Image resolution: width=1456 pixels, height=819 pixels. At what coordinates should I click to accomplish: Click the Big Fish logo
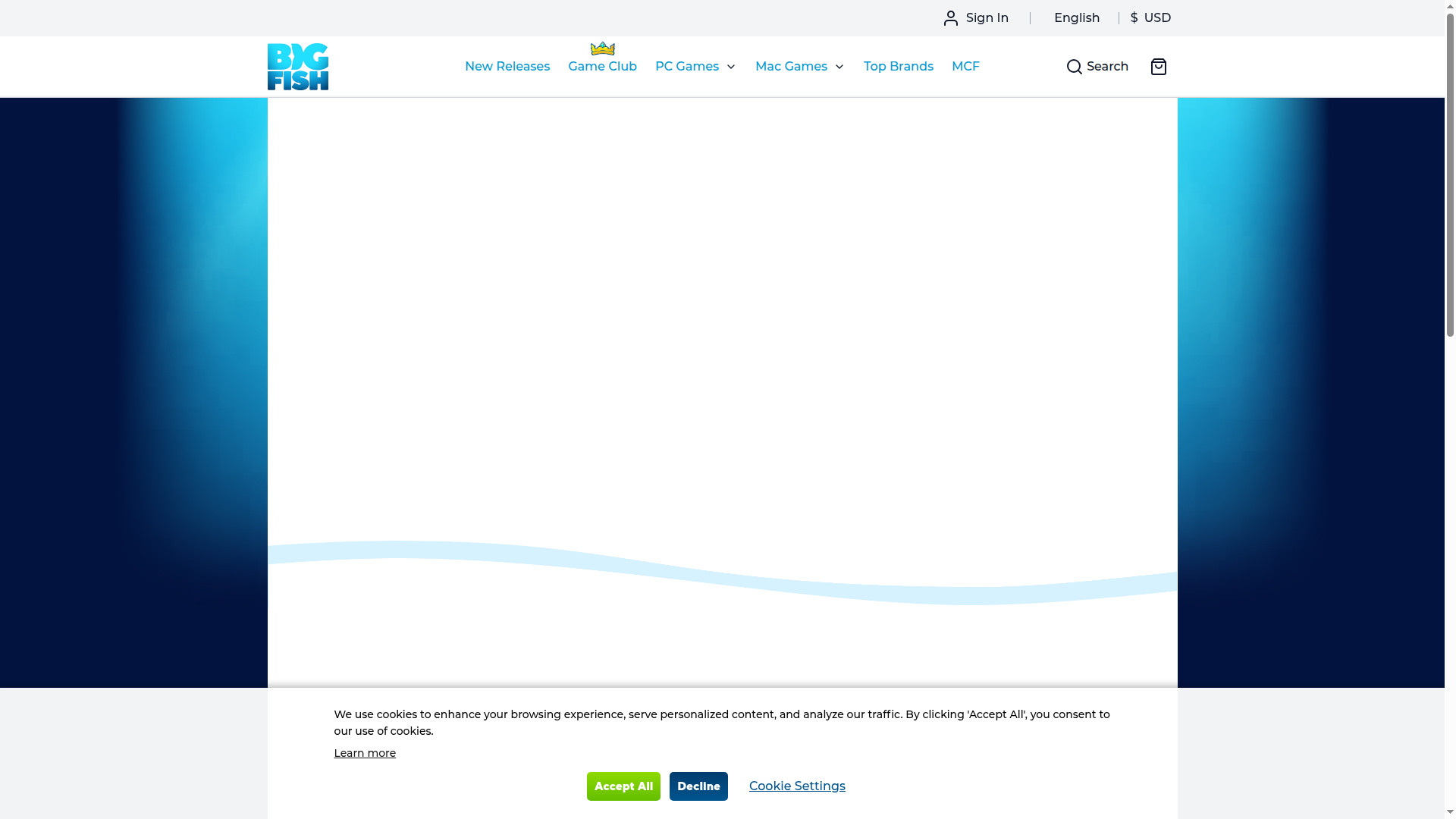(297, 67)
